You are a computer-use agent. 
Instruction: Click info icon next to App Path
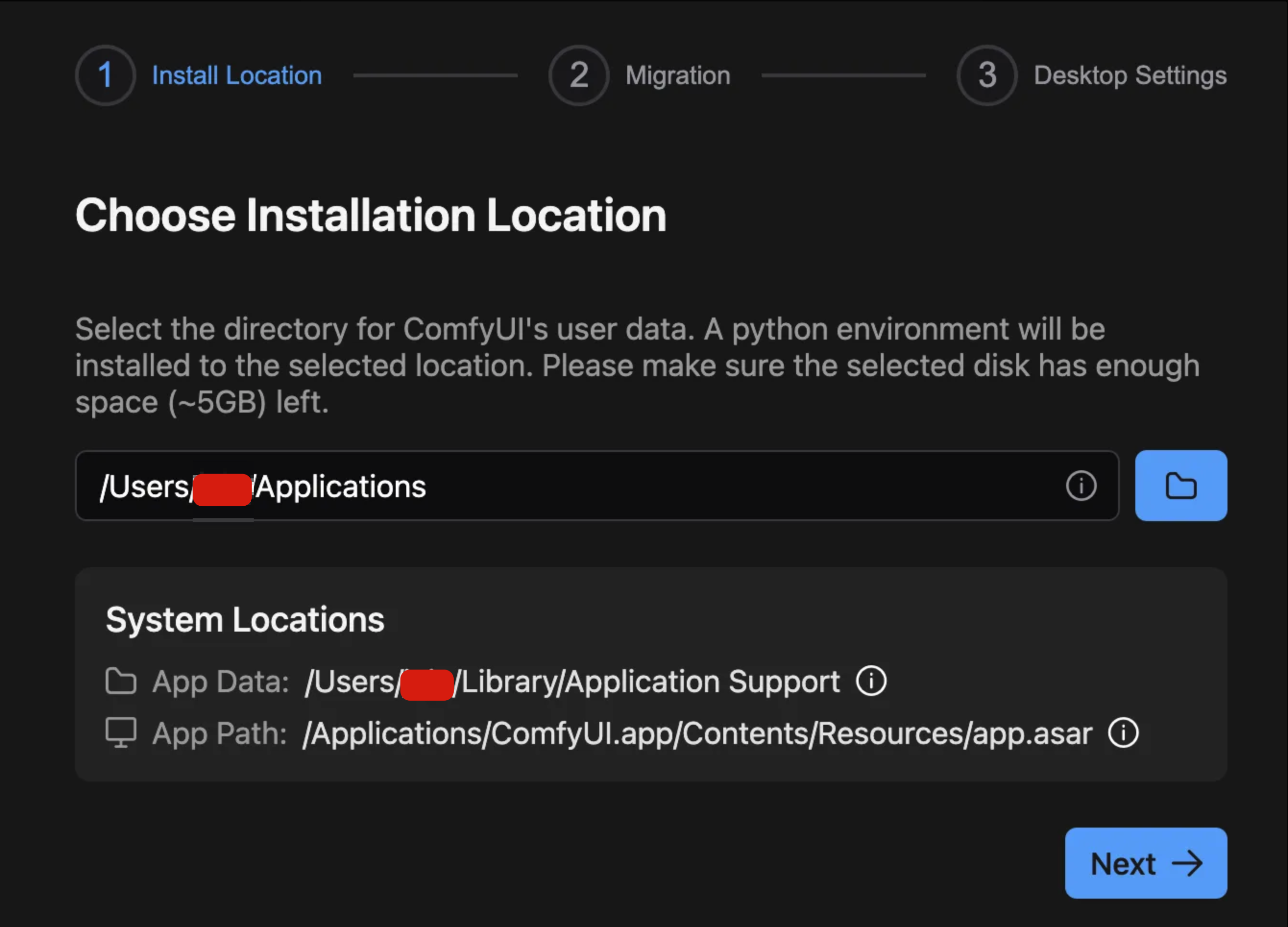[x=1123, y=733]
